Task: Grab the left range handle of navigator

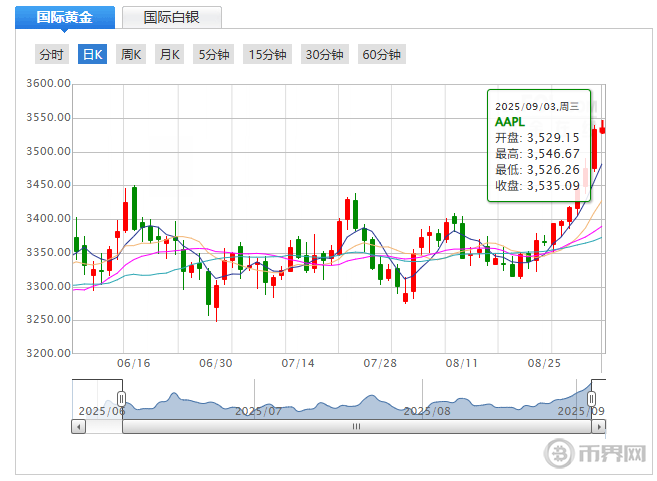Action: (x=122, y=400)
